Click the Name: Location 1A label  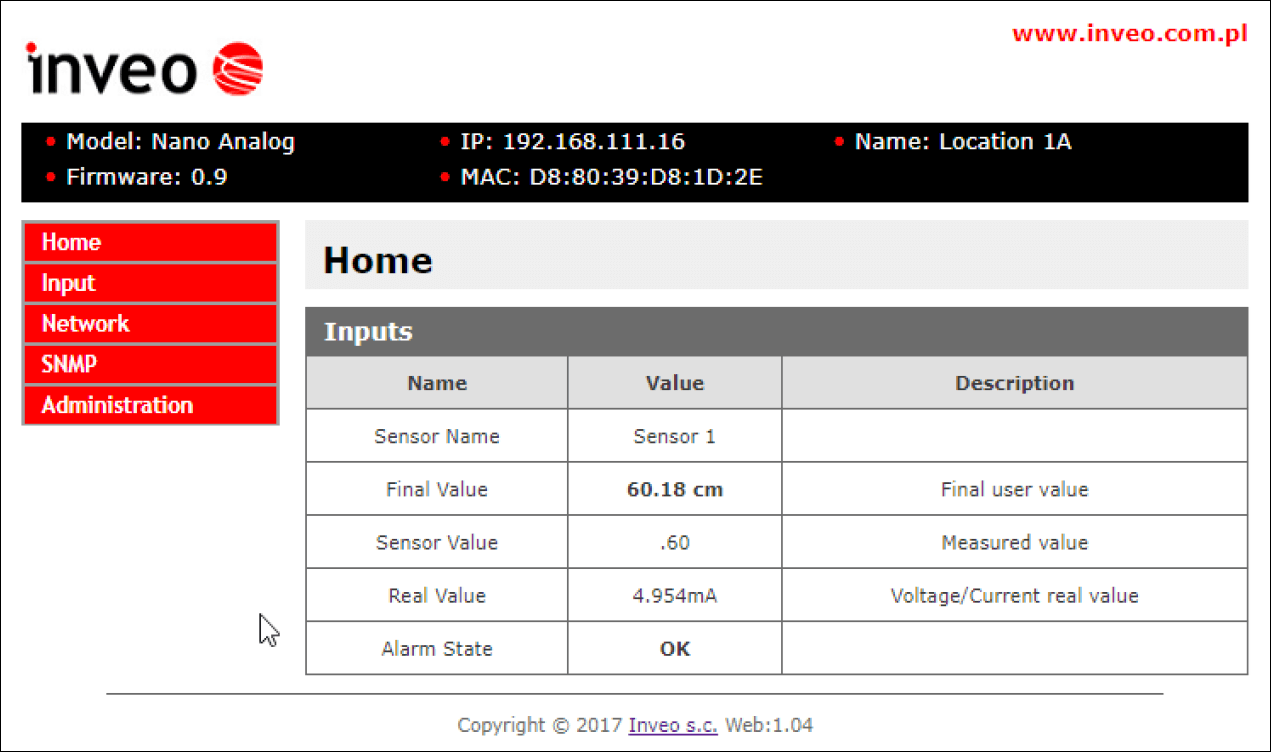(962, 142)
